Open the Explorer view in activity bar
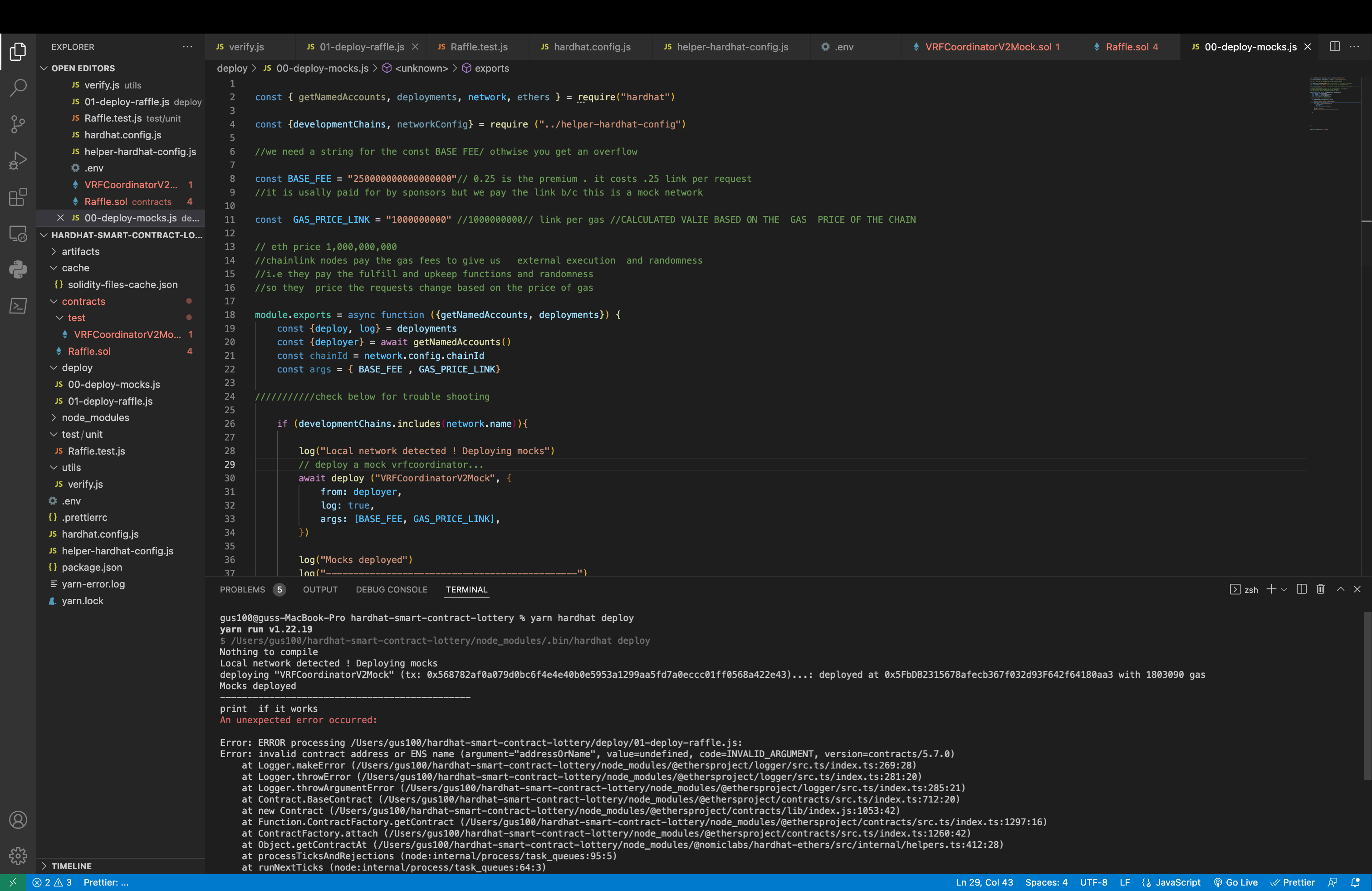The image size is (1372, 891). pyautogui.click(x=18, y=52)
